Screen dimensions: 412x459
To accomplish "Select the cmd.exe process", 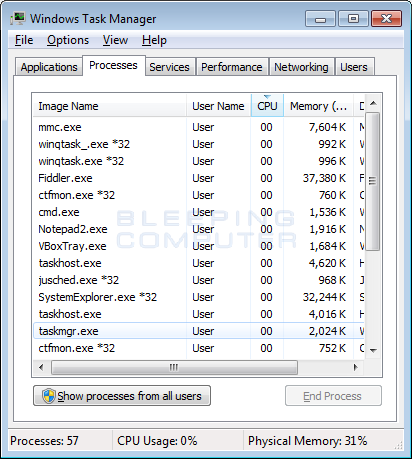I will (199, 212).
